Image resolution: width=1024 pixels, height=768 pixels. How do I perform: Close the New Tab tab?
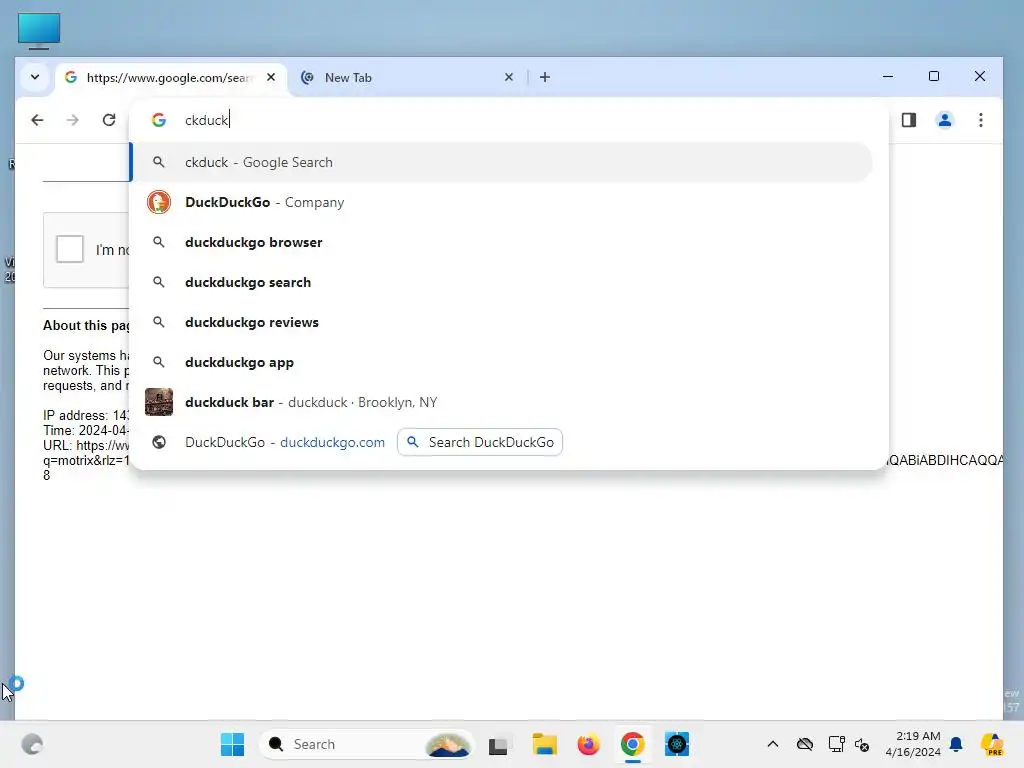click(509, 77)
